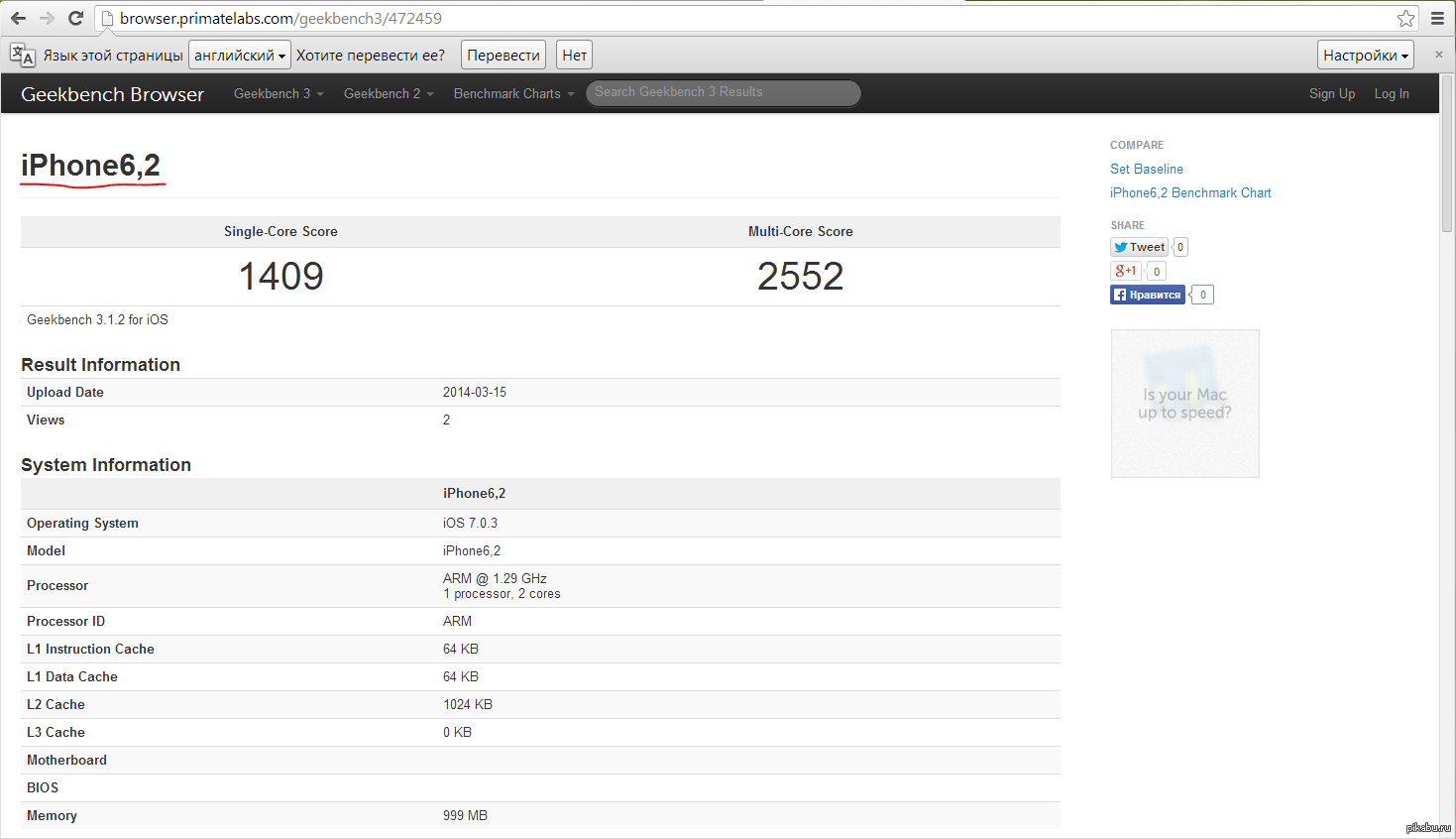Click the Mac speed ad thumbnail
1456x839 pixels.
pos(1184,404)
